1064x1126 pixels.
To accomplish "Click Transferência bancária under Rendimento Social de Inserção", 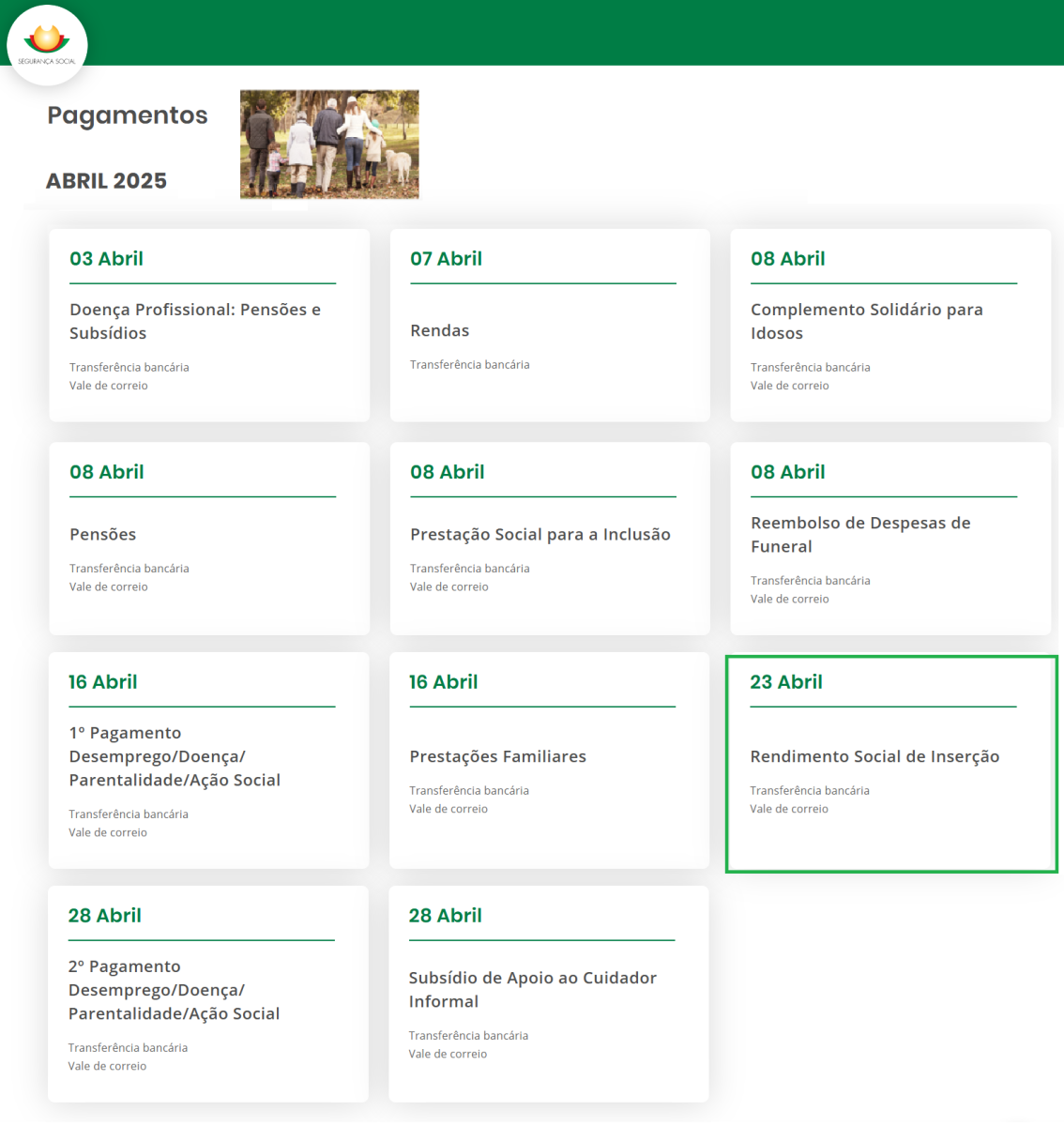I will [809, 791].
